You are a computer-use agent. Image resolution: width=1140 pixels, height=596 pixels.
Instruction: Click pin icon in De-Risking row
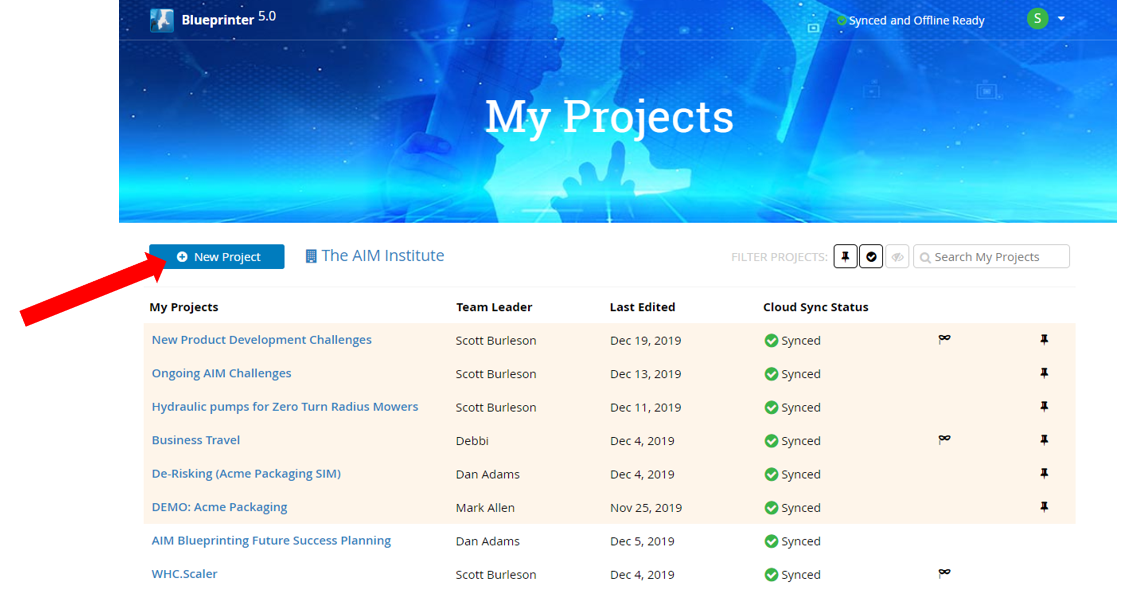click(1044, 473)
